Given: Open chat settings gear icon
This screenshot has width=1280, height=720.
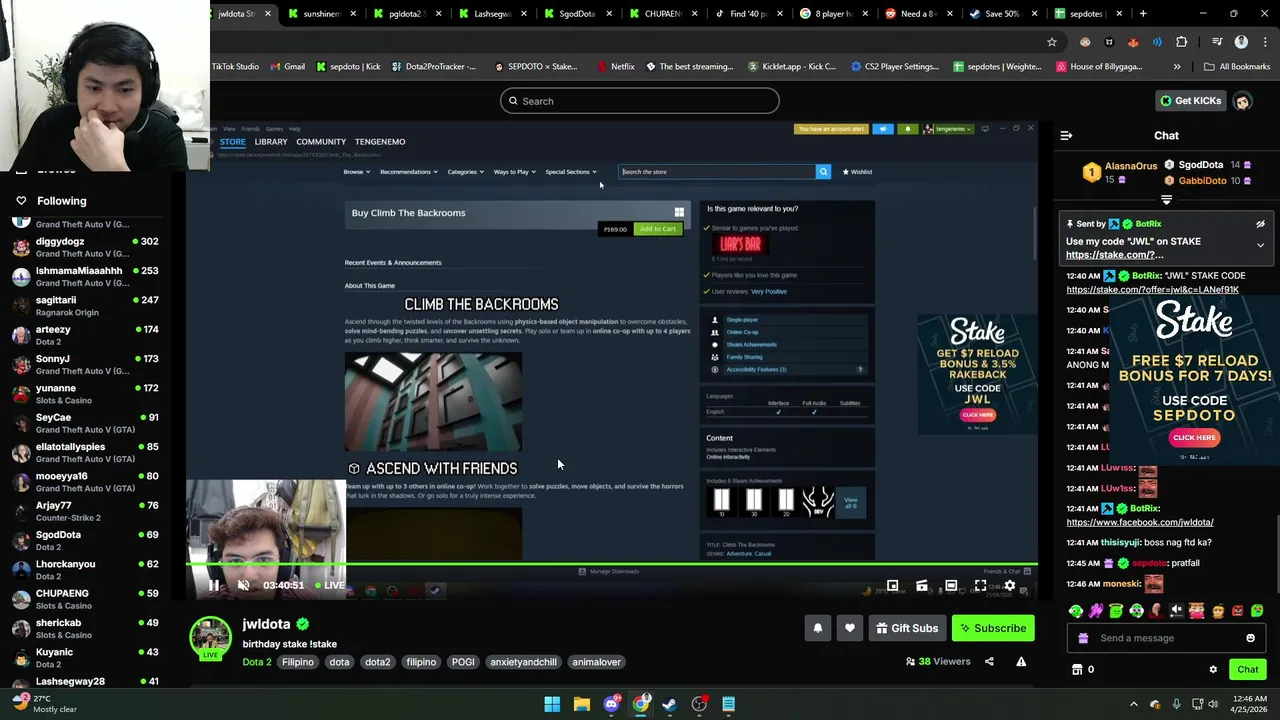Looking at the screenshot, I should point(1213,669).
